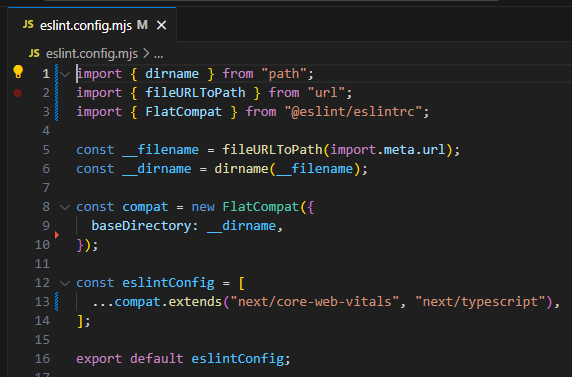The width and height of the screenshot is (572, 377).
Task: Collapse the FlatCompat block on line 8
Action: [x=65, y=207]
